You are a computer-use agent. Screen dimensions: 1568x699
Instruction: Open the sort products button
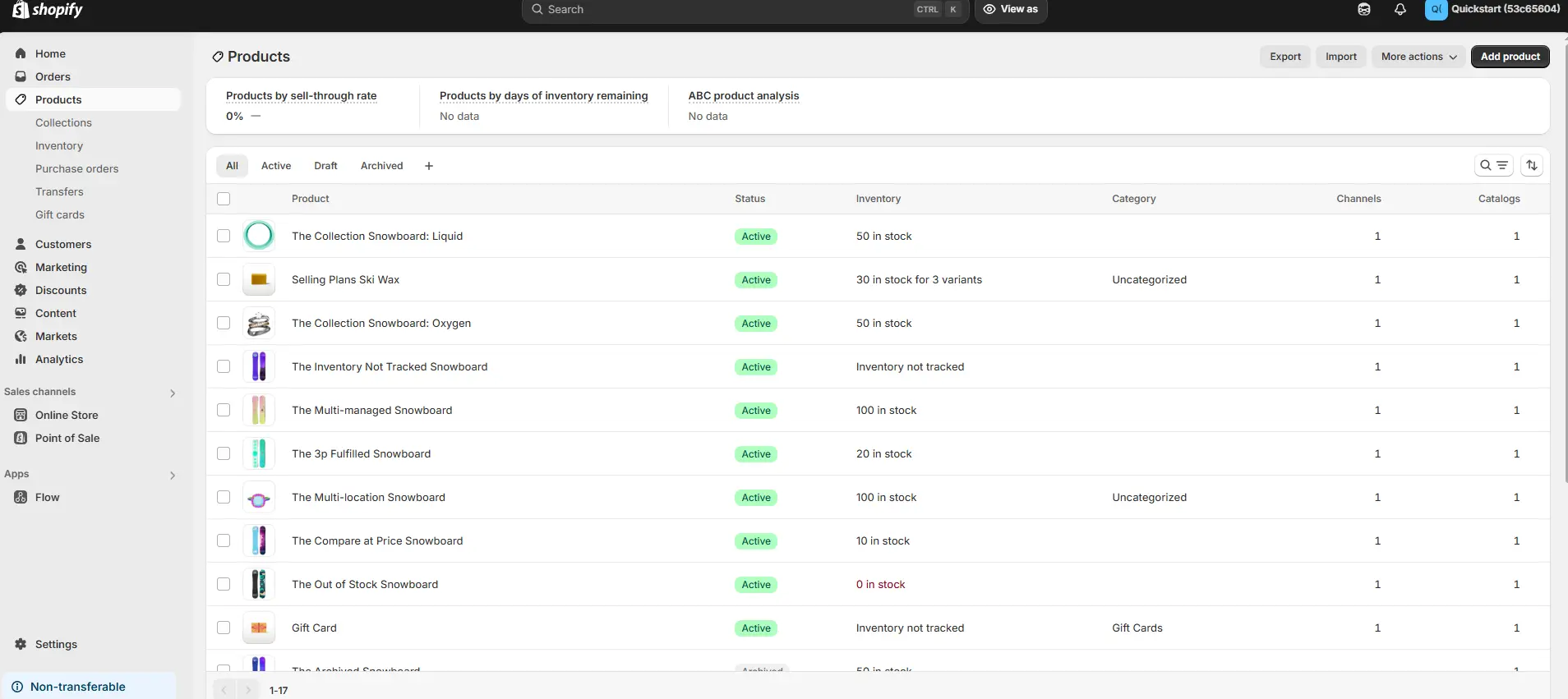coord(1532,165)
